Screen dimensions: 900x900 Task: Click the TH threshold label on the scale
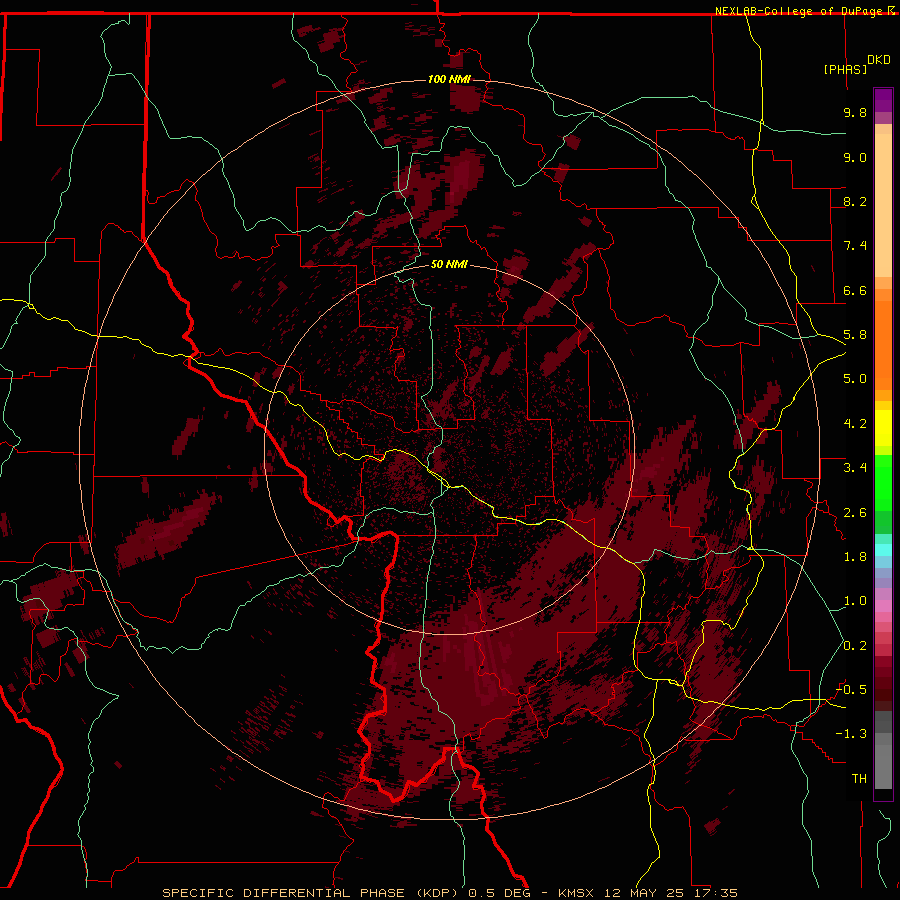[859, 779]
